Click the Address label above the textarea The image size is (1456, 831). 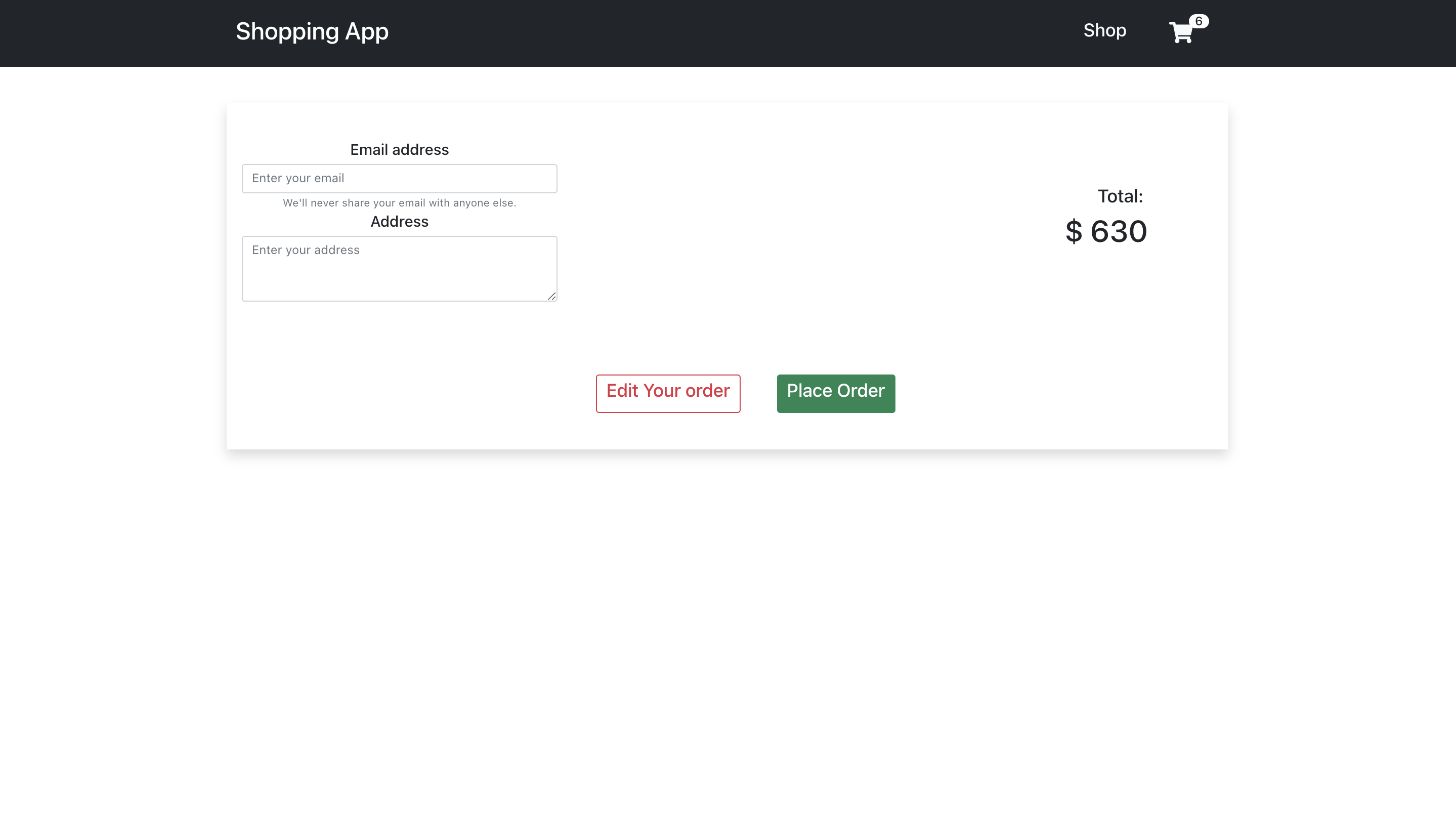pos(399,222)
